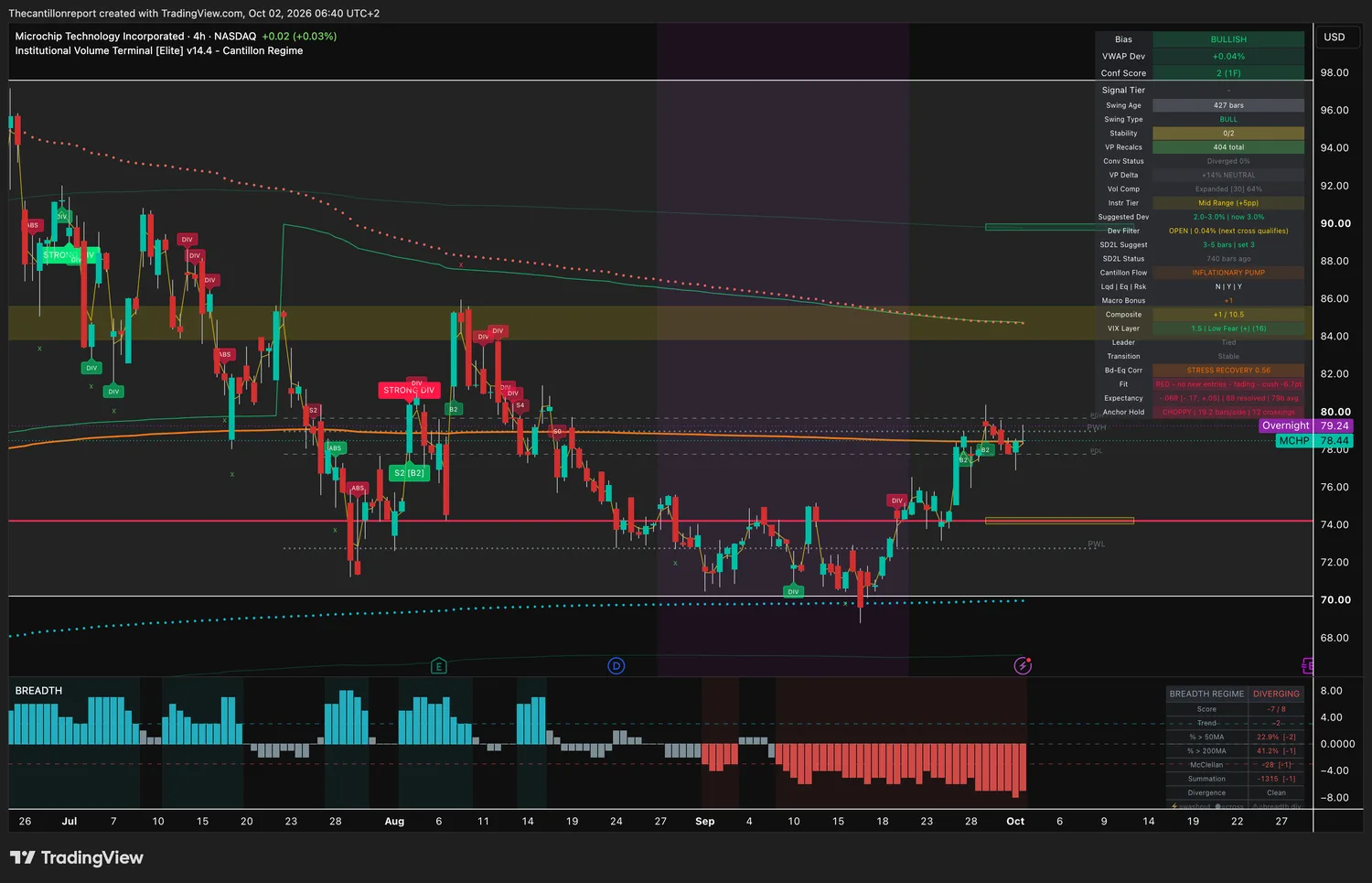Click the STRESS RECOVERY 0.56 cell
Viewport: 1372px width, 883px height.
pyautogui.click(x=1228, y=371)
